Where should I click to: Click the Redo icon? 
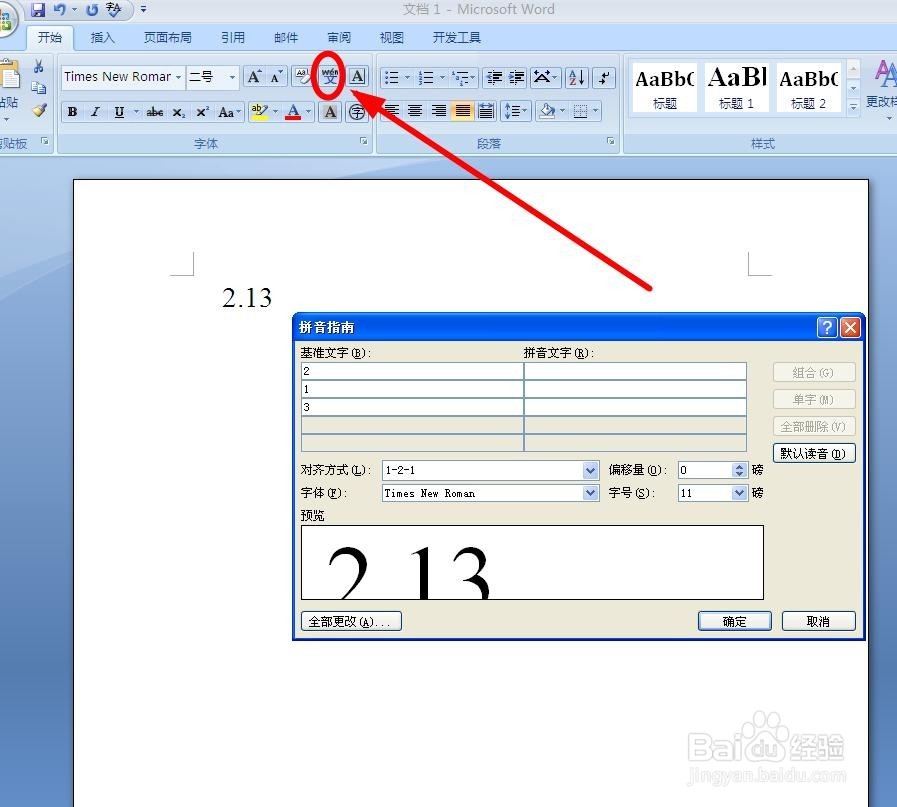coord(92,10)
